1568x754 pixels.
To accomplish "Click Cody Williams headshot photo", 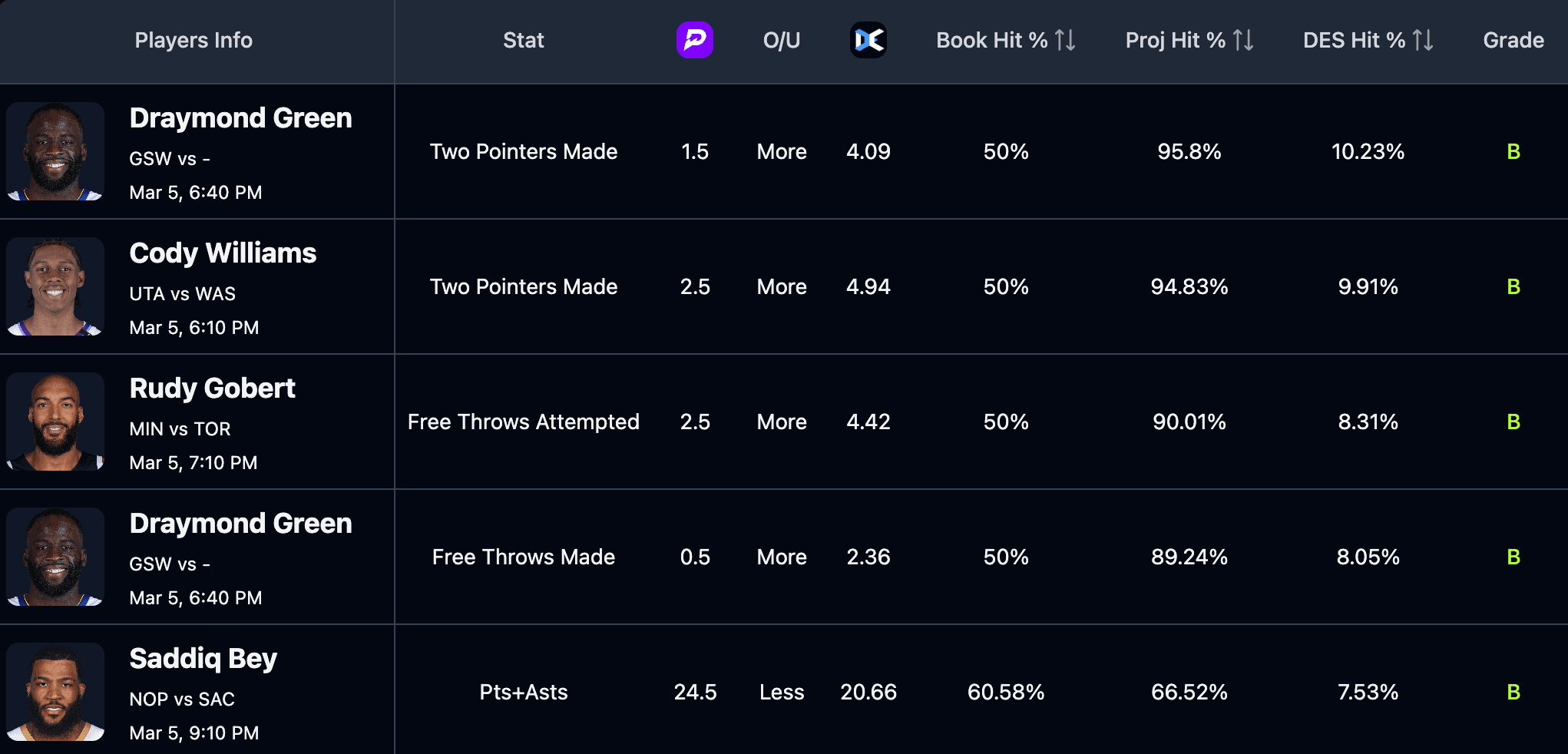I will tap(55, 286).
